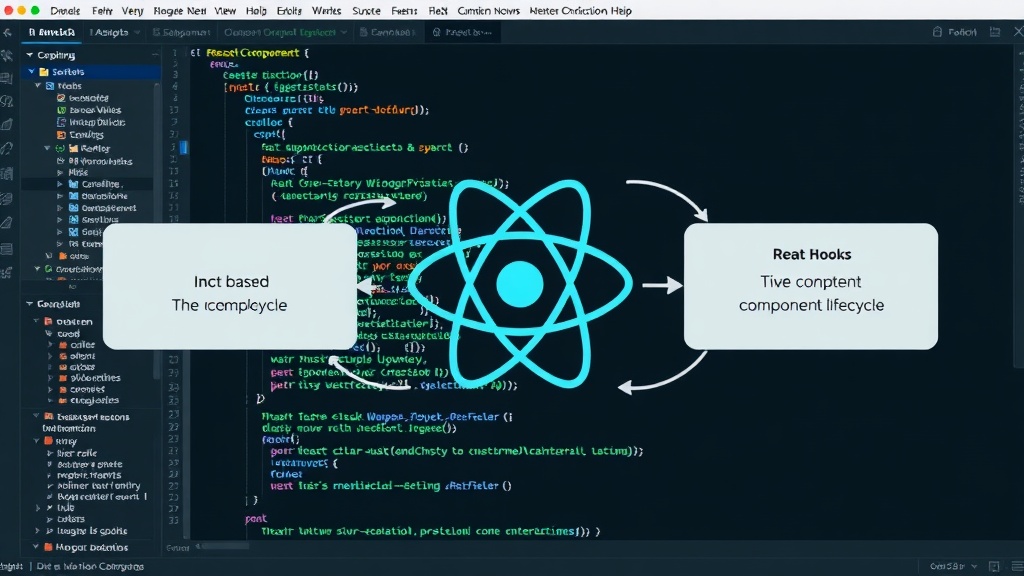Click the Reat Hooks card

[811, 286]
